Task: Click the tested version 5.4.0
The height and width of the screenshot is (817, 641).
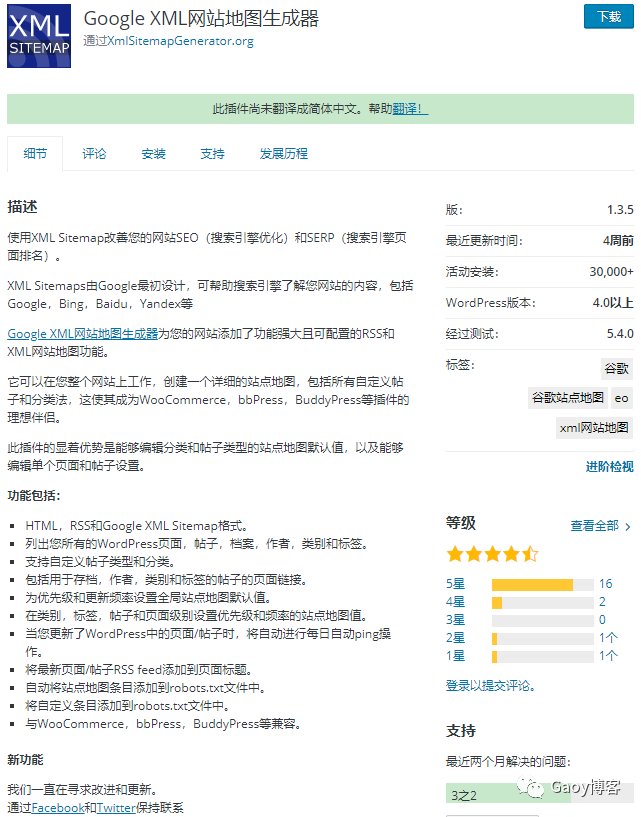Action: click(620, 333)
